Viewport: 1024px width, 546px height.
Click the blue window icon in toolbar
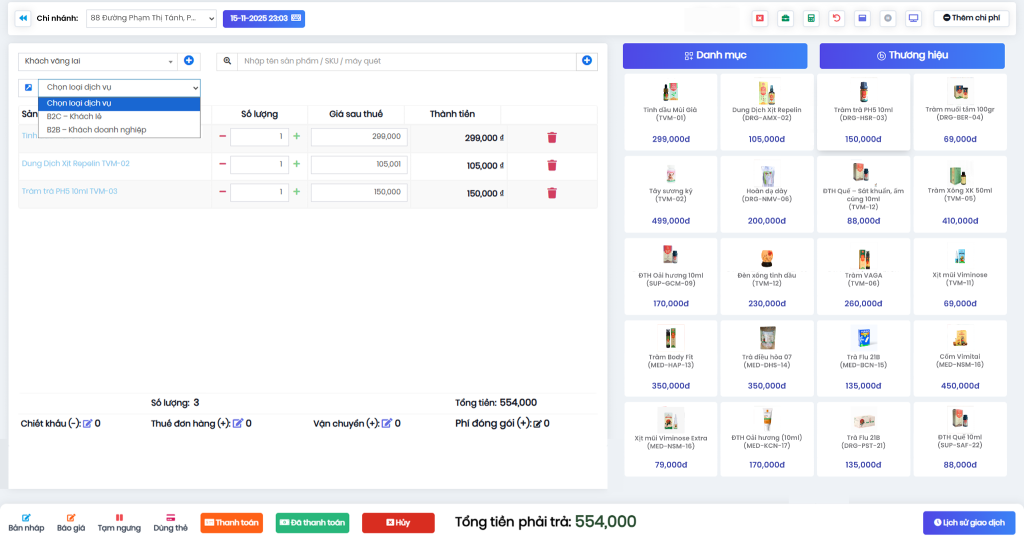click(862, 18)
